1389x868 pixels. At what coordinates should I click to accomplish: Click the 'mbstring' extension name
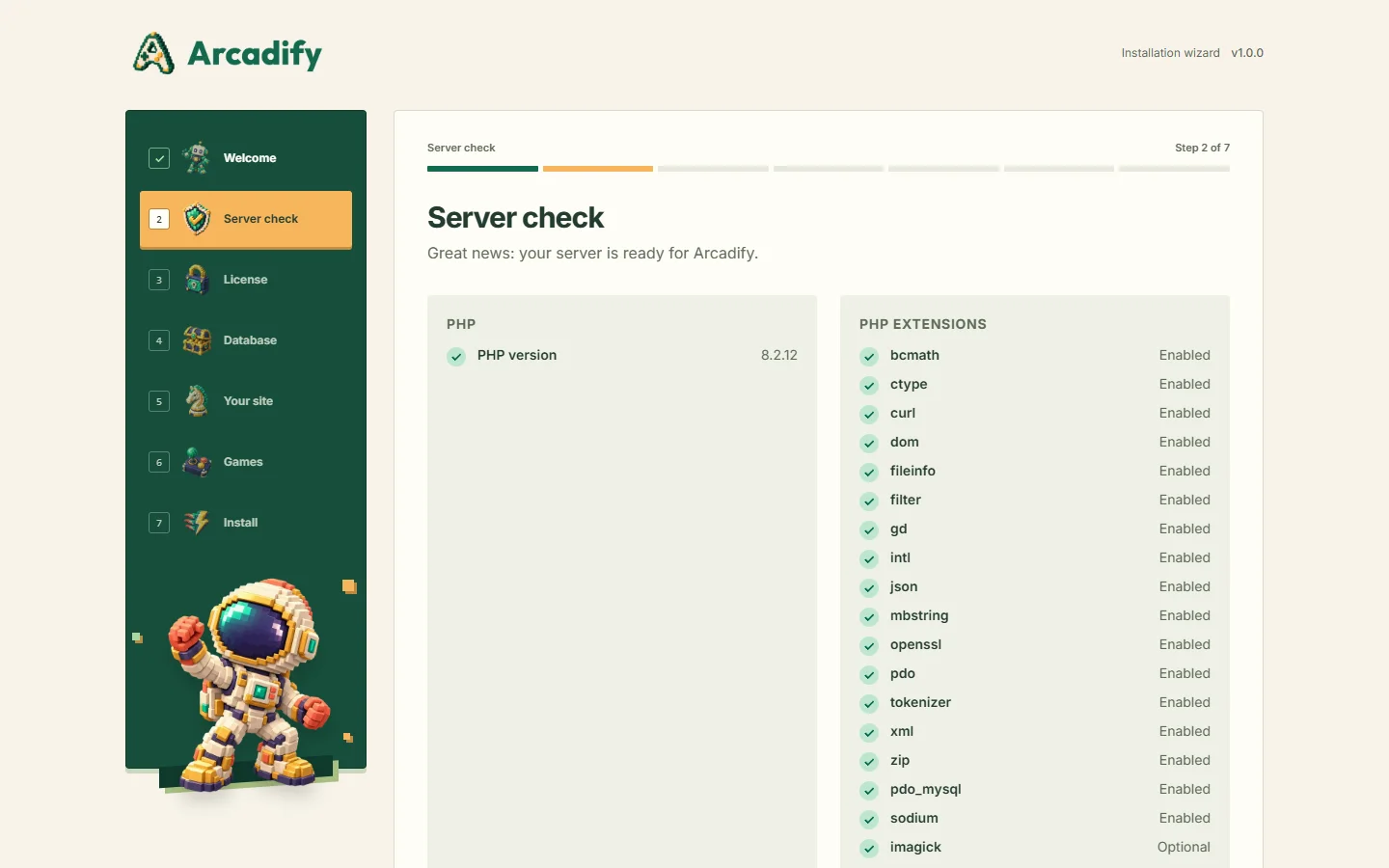tap(919, 615)
